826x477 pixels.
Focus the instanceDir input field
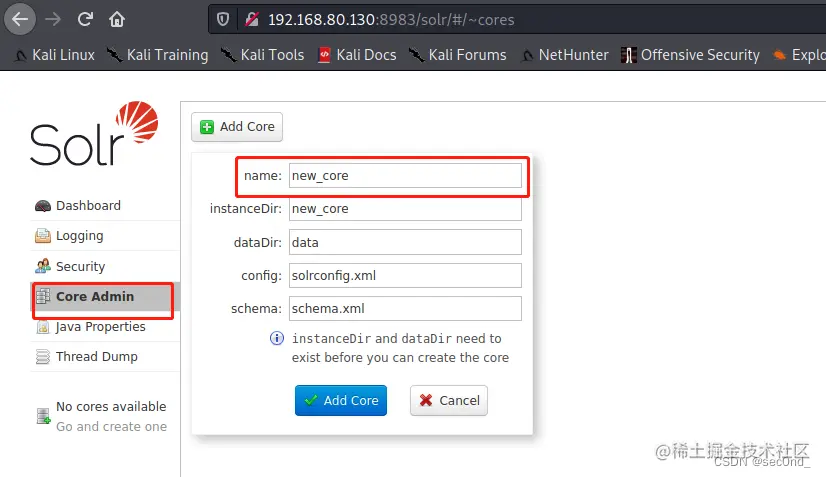click(x=405, y=209)
